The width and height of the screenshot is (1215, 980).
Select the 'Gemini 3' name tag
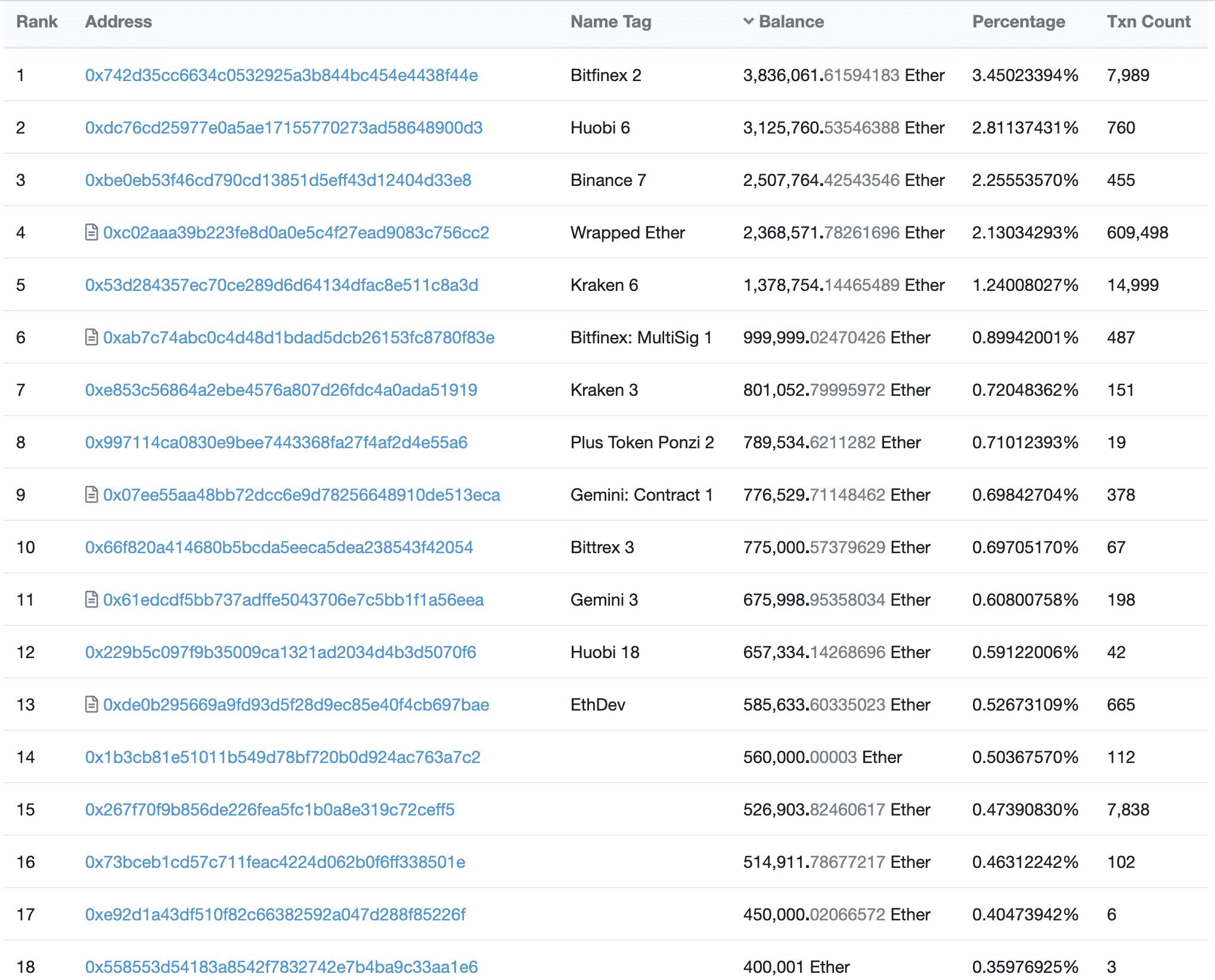605,600
